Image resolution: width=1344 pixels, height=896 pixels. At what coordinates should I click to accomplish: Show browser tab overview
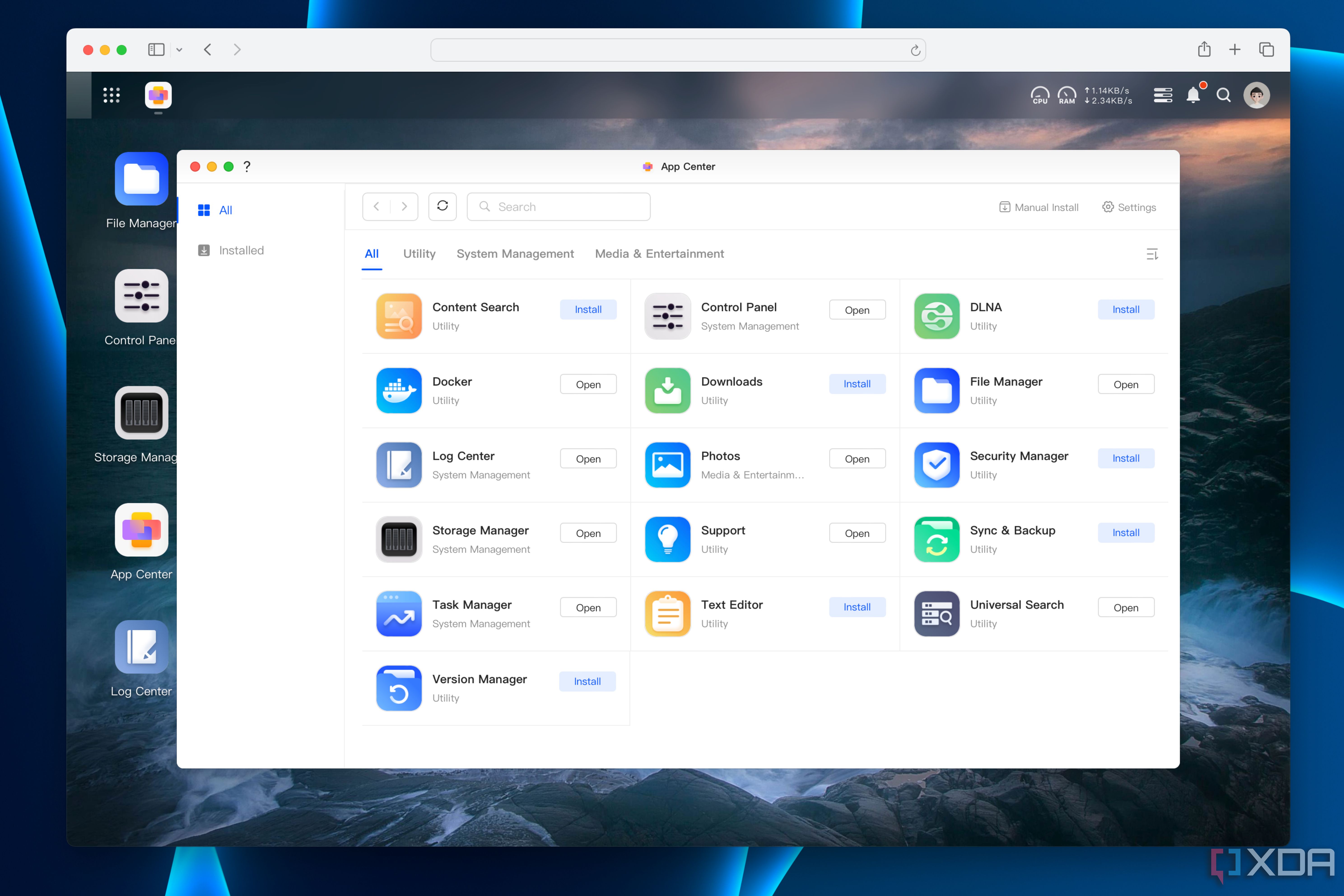pos(1266,50)
